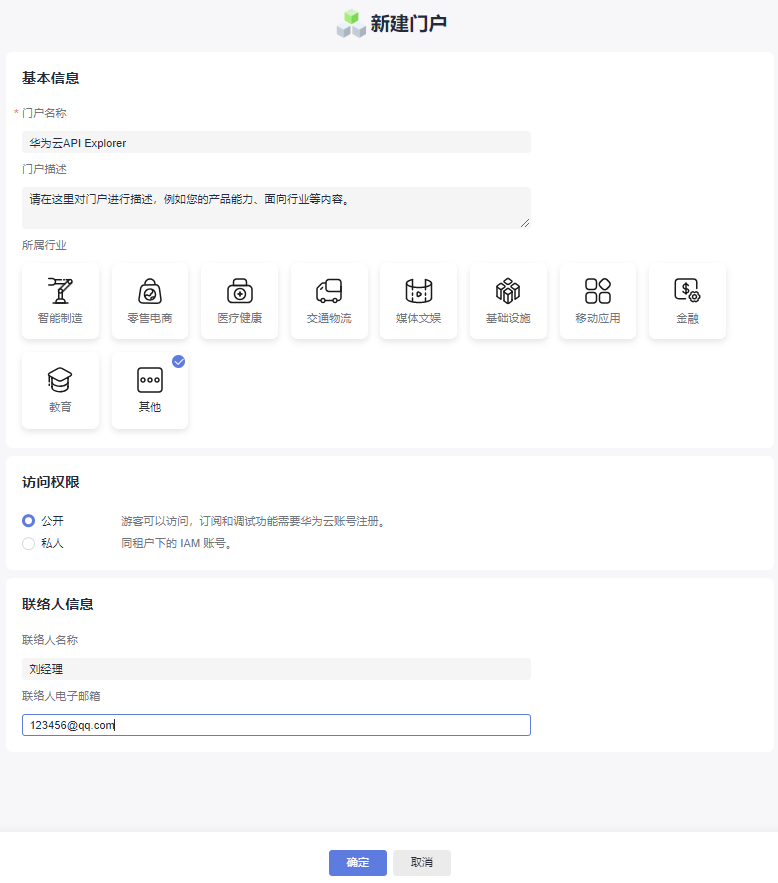Select the 公开 access radio button
Screen dimensions: 778x883
[x=28, y=521]
